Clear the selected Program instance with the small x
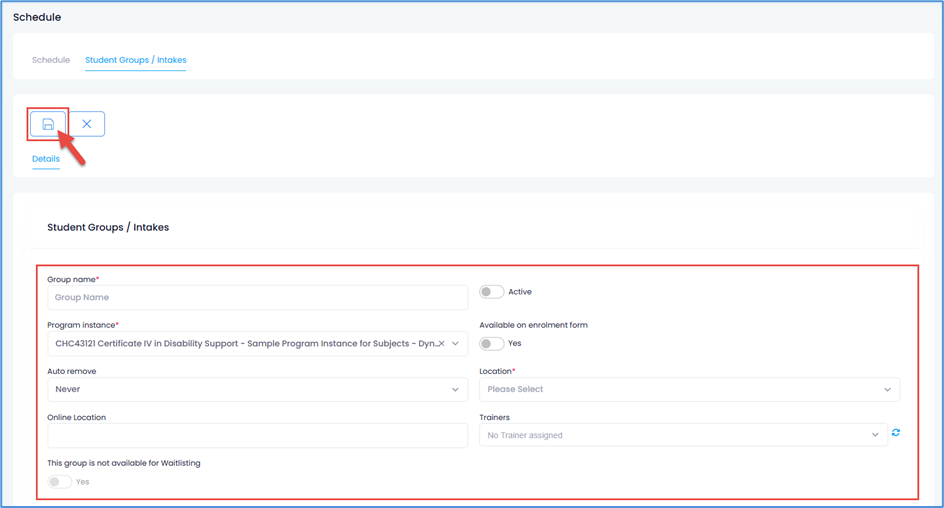This screenshot has height=508, width=944. point(442,343)
